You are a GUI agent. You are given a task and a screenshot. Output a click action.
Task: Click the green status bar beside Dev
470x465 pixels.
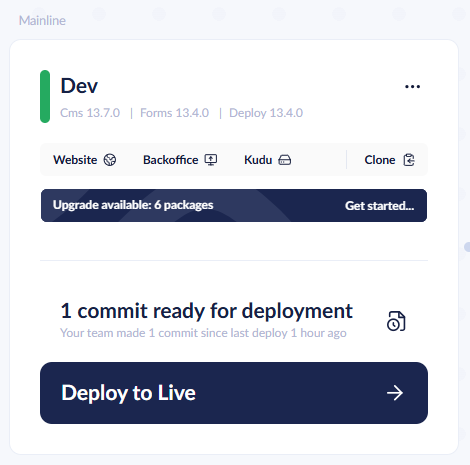(x=45, y=96)
